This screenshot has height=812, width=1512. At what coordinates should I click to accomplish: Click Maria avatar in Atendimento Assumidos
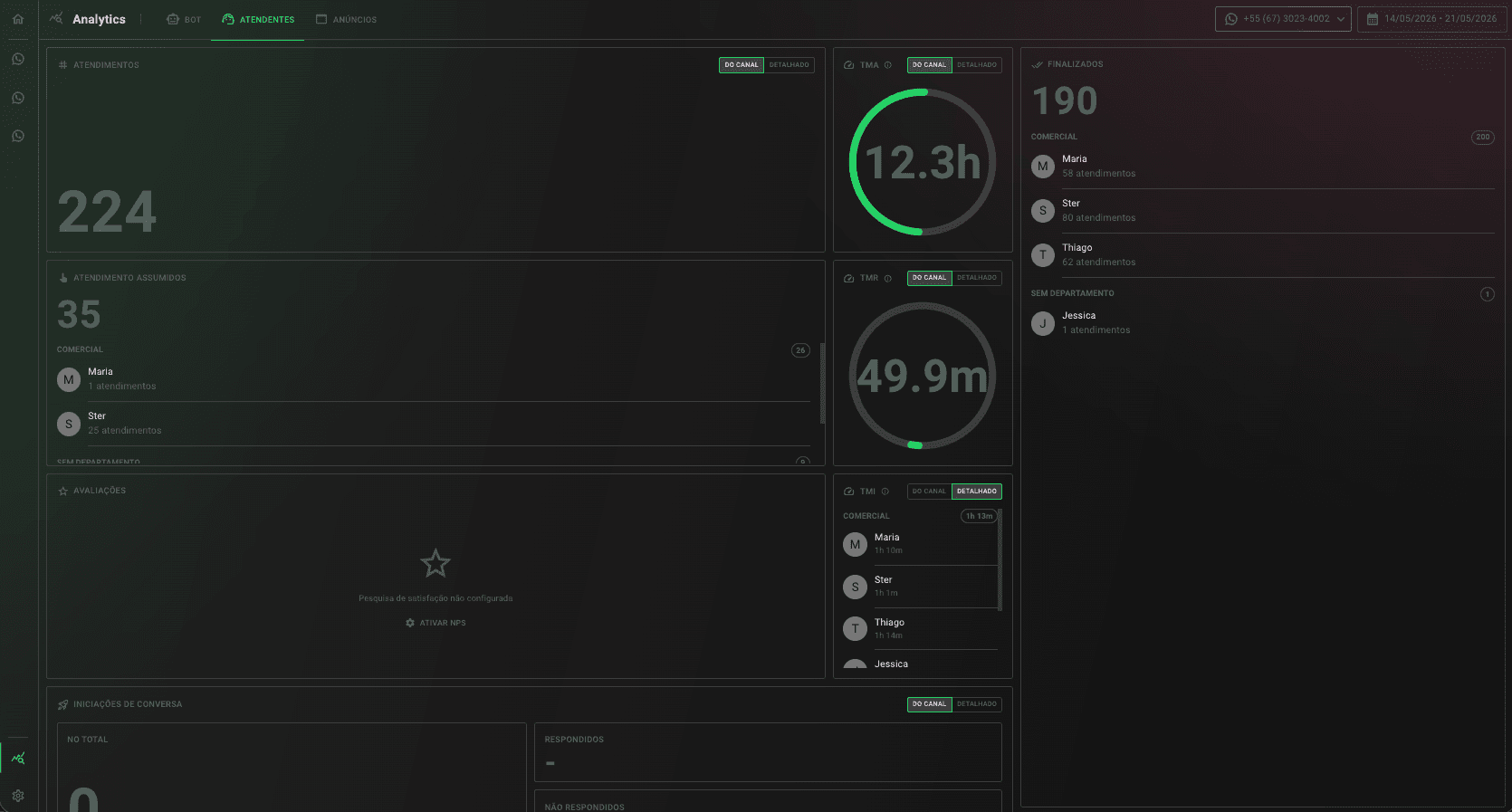point(69,379)
